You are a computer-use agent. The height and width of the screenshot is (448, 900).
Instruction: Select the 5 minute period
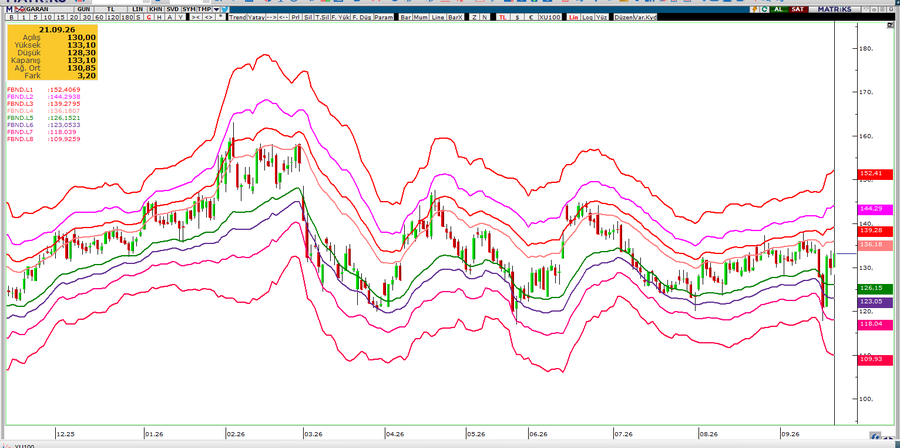pos(35,17)
